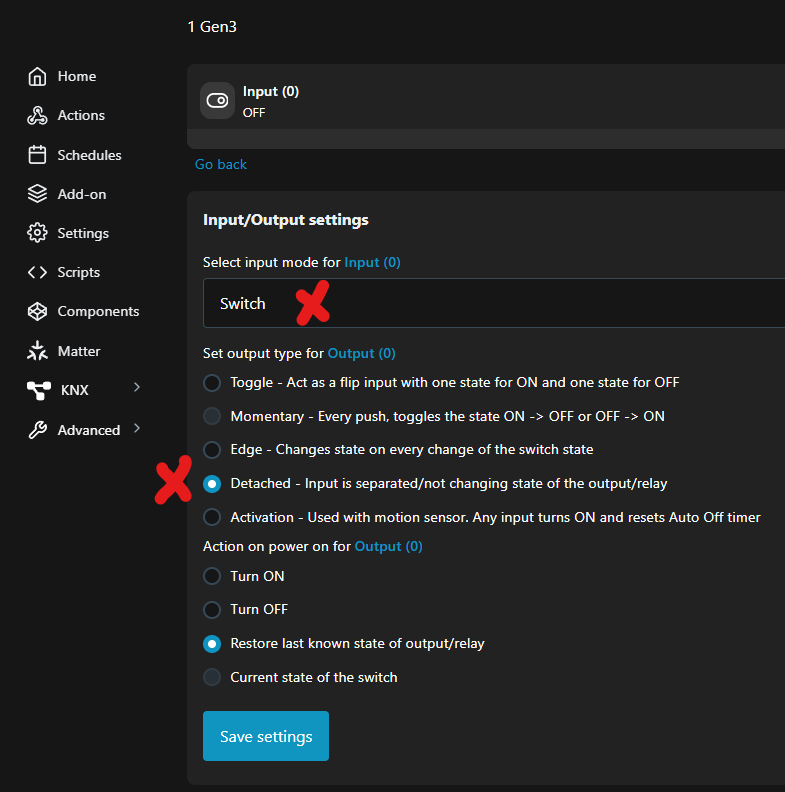Click the Settings gear icon
785x792 pixels.
click(x=37, y=233)
